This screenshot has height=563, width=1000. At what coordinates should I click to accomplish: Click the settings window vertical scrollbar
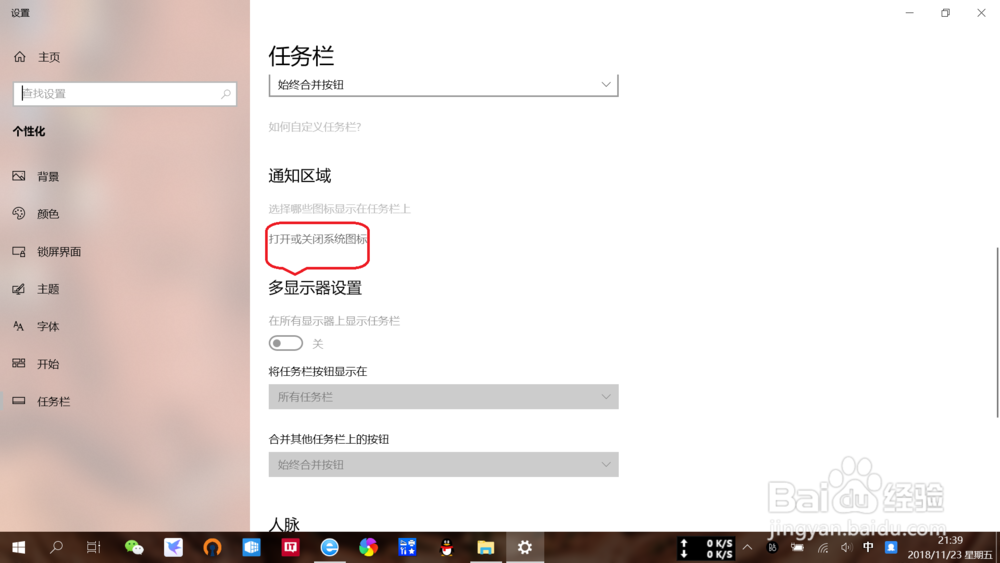[997, 332]
